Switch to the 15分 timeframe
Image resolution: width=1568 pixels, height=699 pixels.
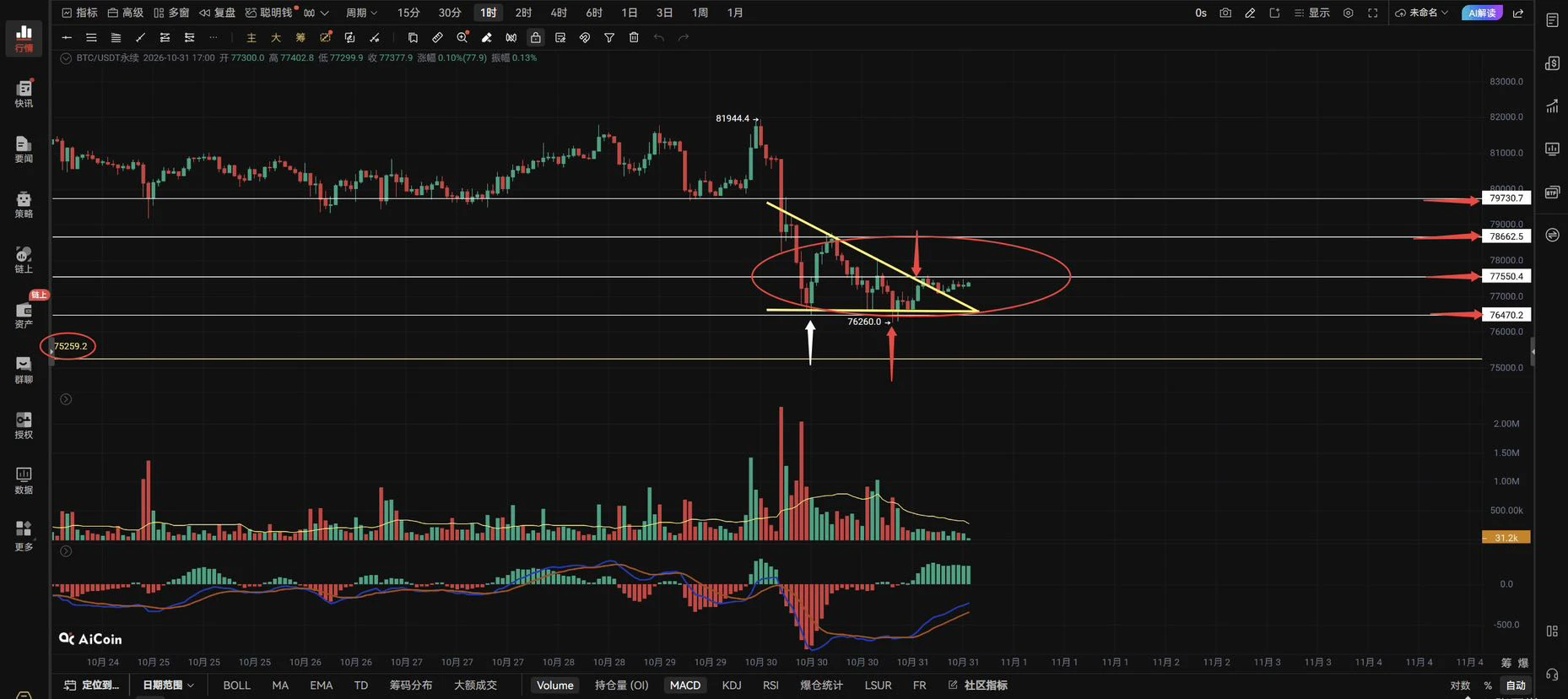(x=408, y=13)
